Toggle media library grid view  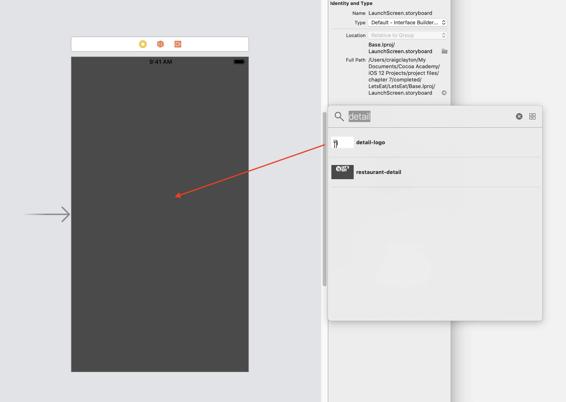pos(532,116)
